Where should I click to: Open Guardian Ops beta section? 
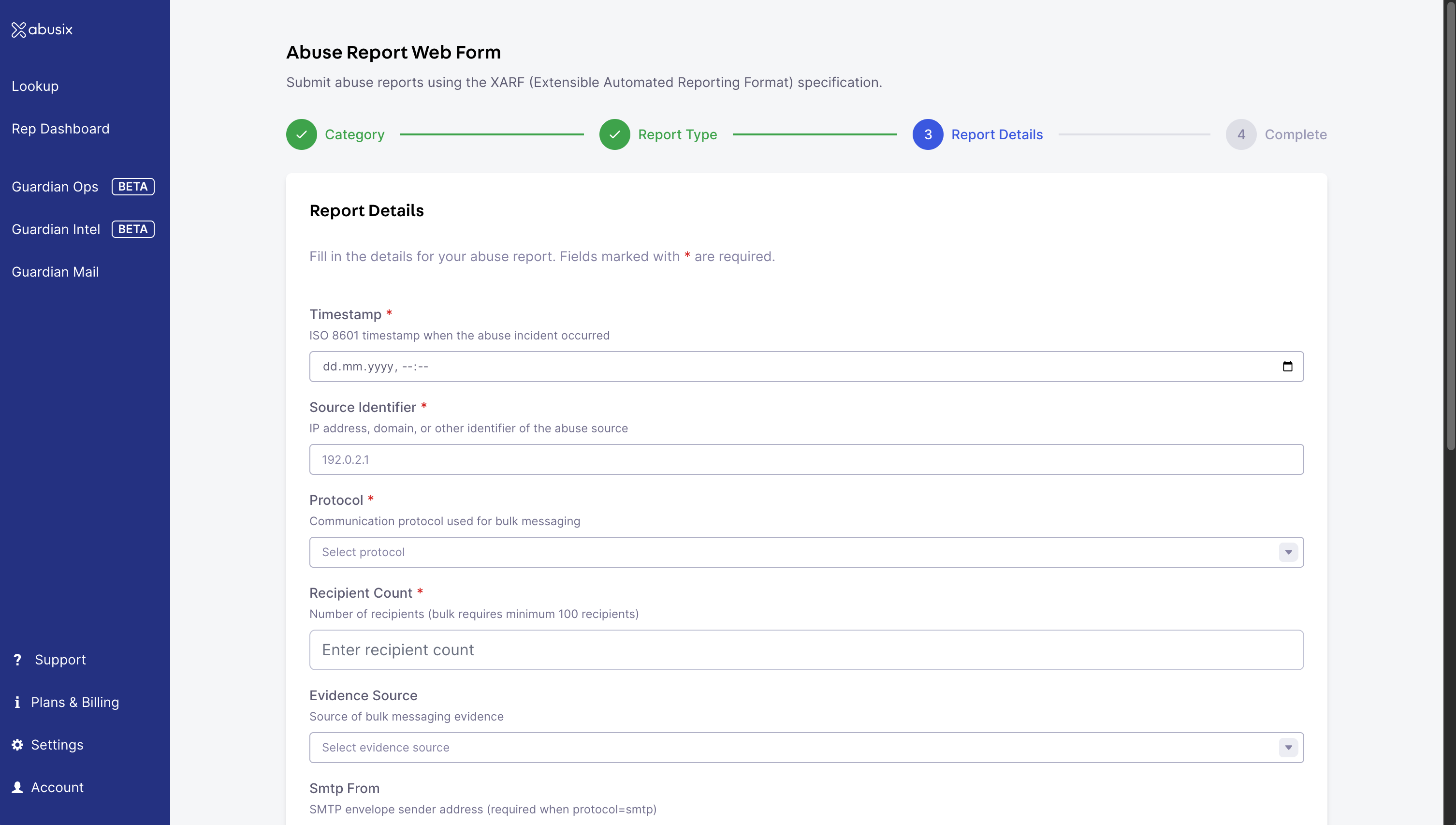coord(55,186)
